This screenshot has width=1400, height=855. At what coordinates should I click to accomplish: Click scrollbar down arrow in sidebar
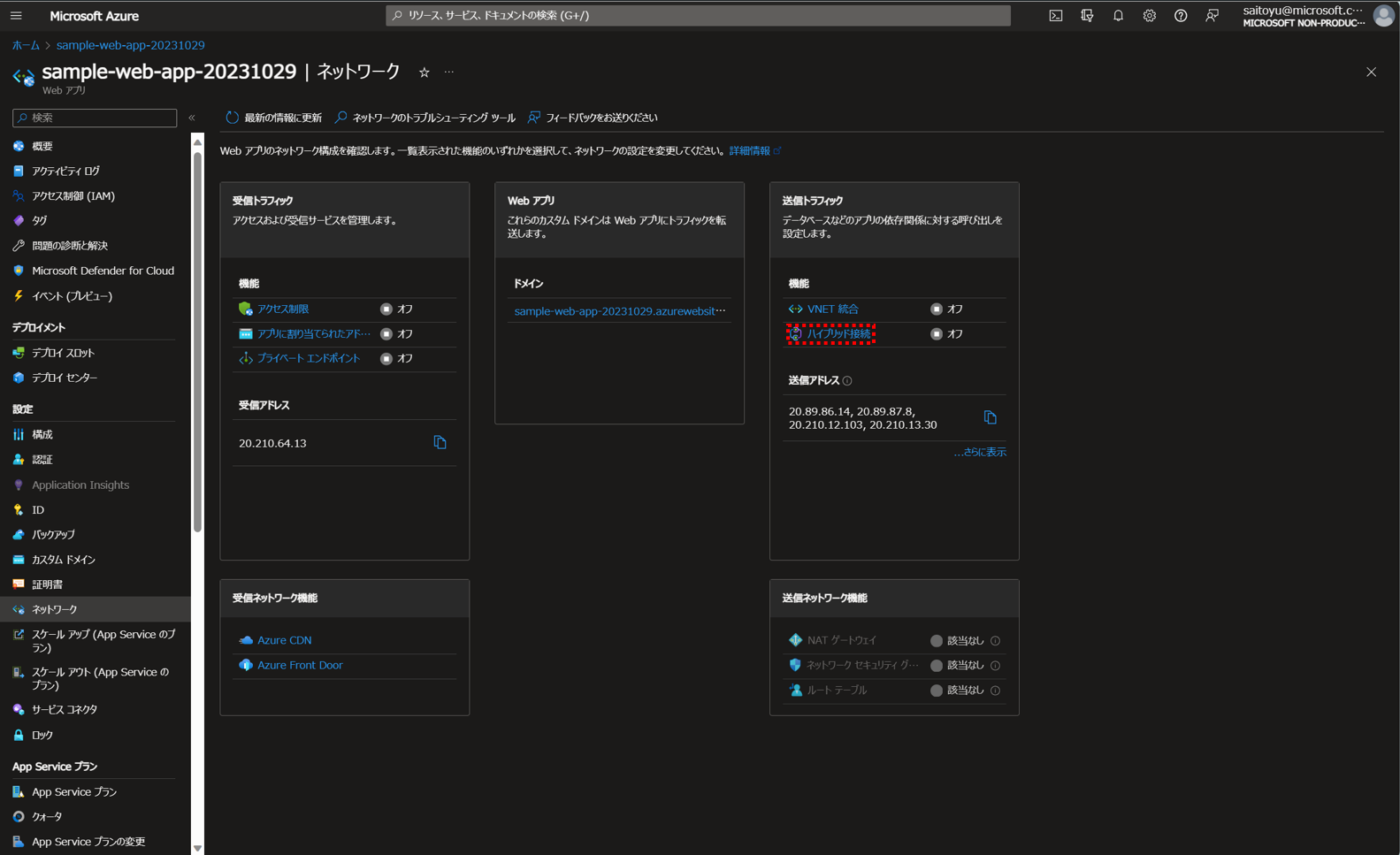[x=197, y=847]
